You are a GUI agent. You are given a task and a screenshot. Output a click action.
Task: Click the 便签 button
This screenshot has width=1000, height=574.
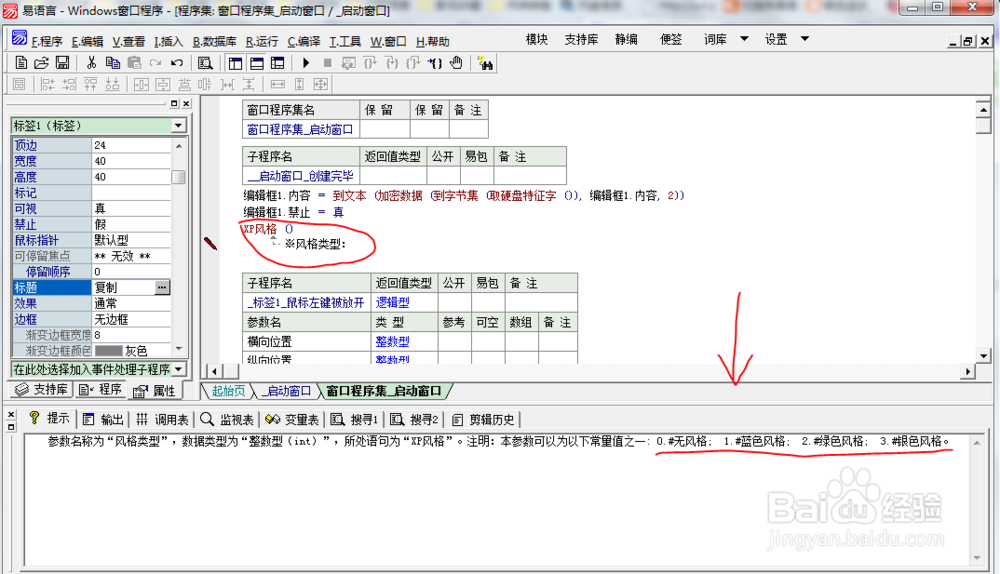(671, 40)
